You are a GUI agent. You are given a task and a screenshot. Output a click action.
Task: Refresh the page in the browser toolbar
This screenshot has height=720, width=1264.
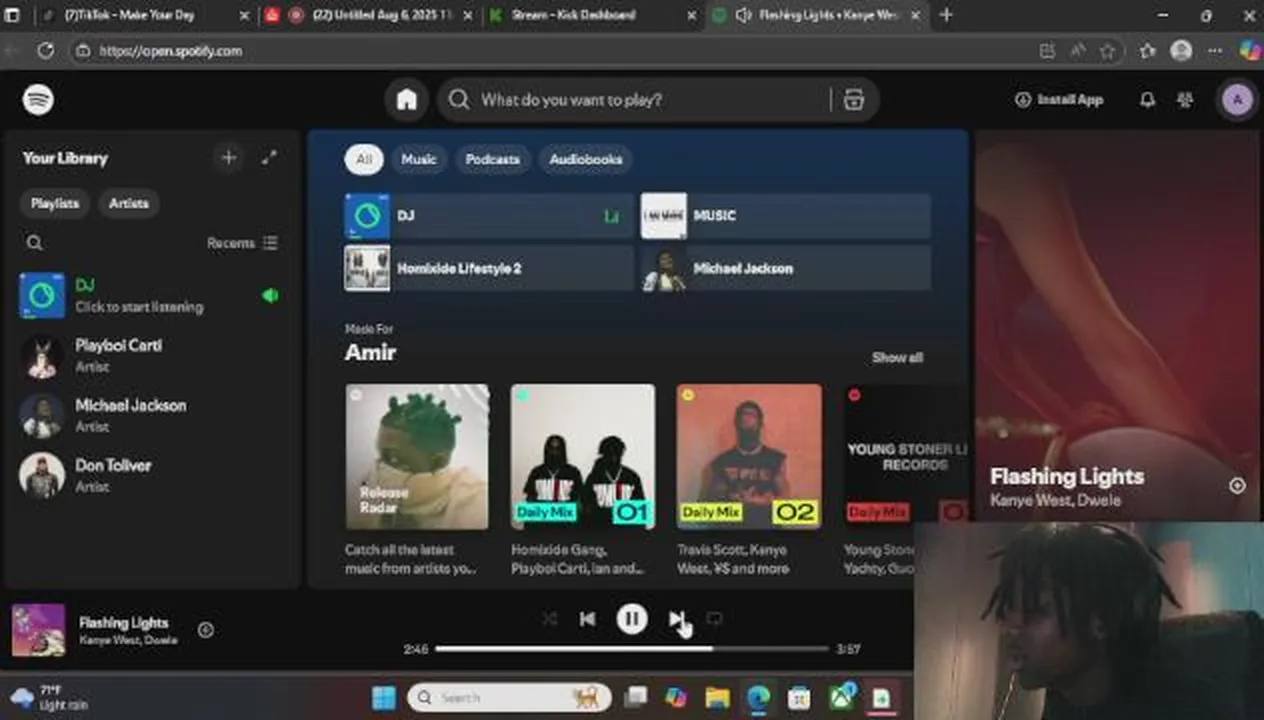[x=45, y=51]
